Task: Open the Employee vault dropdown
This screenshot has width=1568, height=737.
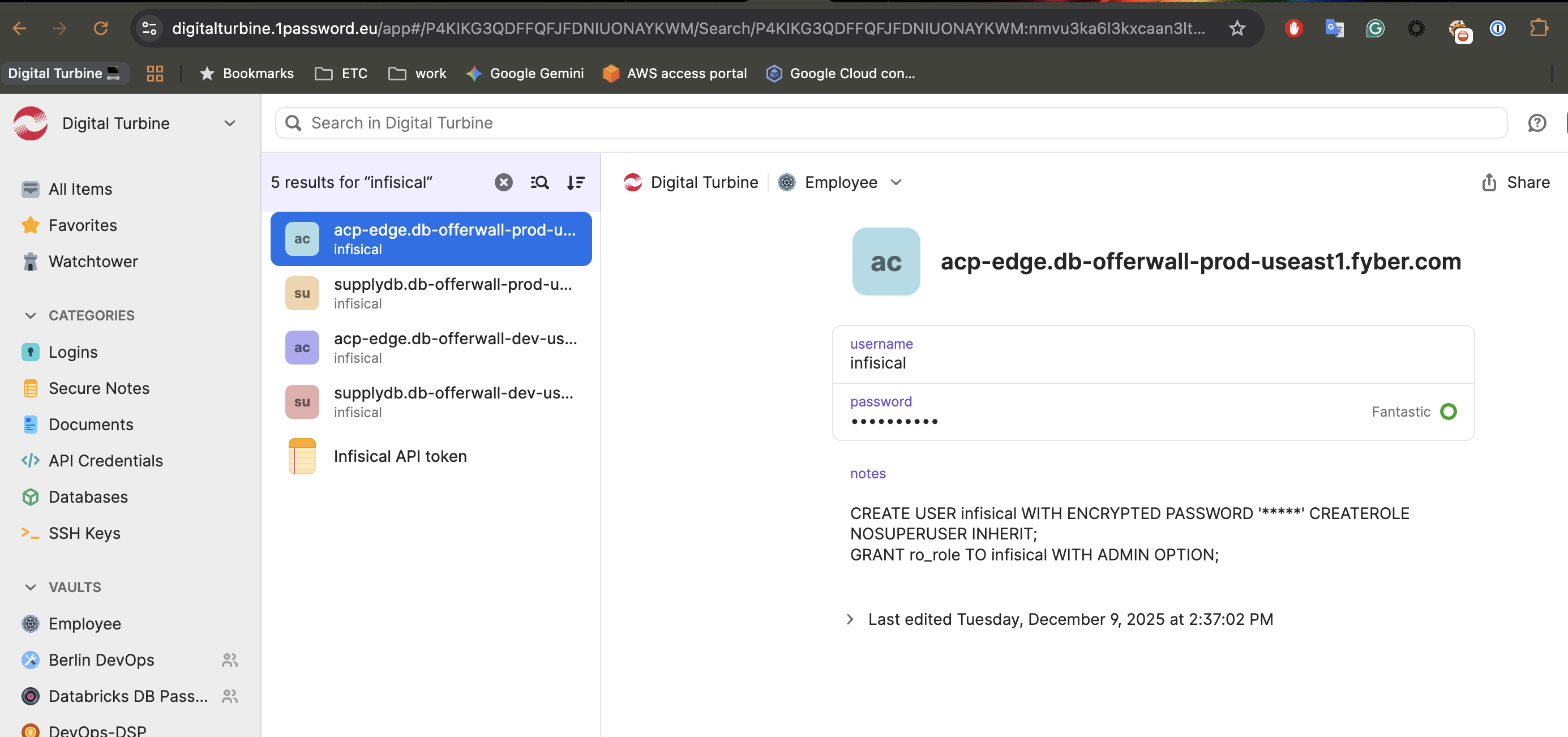Action: [896, 182]
